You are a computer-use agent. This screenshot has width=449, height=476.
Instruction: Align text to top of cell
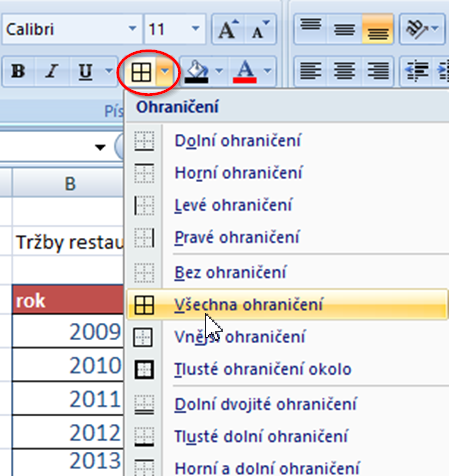pyautogui.click(x=311, y=29)
